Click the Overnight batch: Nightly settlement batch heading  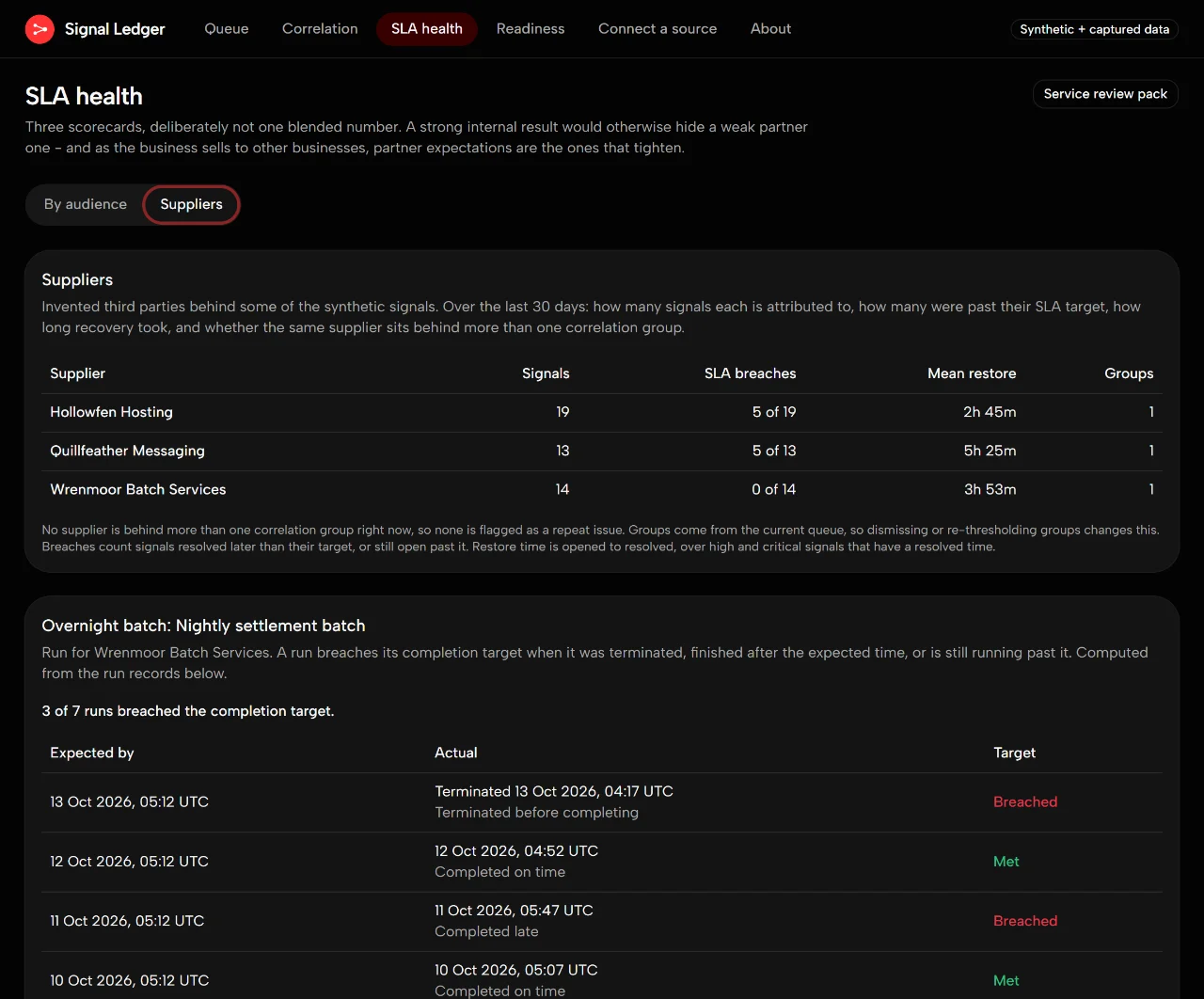pyautogui.click(x=203, y=626)
